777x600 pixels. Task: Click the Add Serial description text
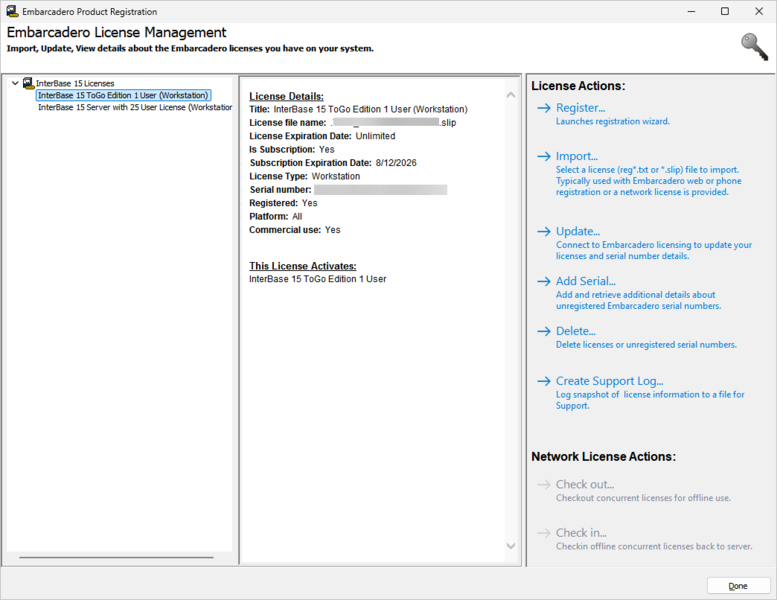(638, 300)
